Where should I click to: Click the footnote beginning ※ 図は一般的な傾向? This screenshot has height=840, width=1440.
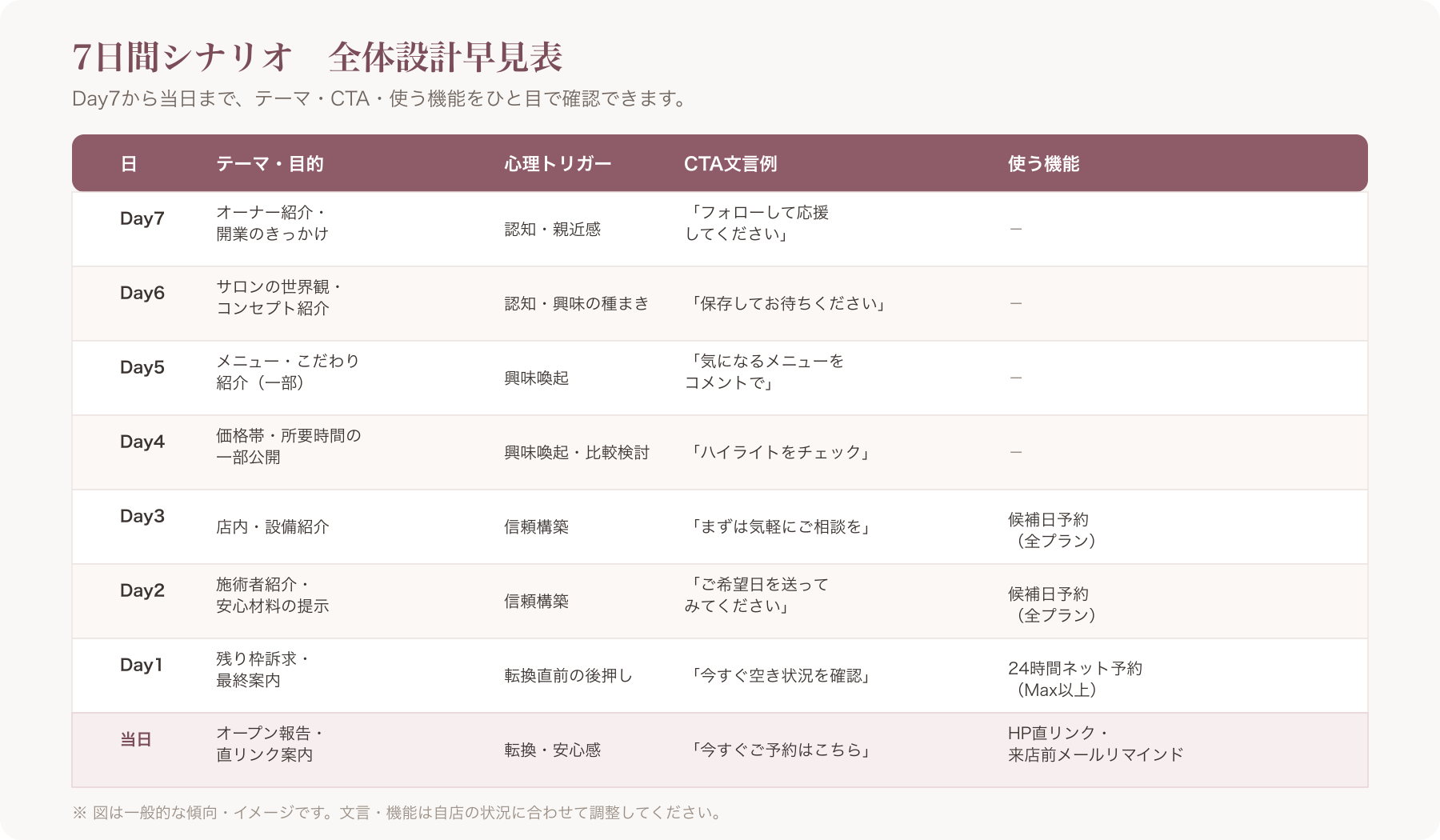pyautogui.click(x=398, y=813)
